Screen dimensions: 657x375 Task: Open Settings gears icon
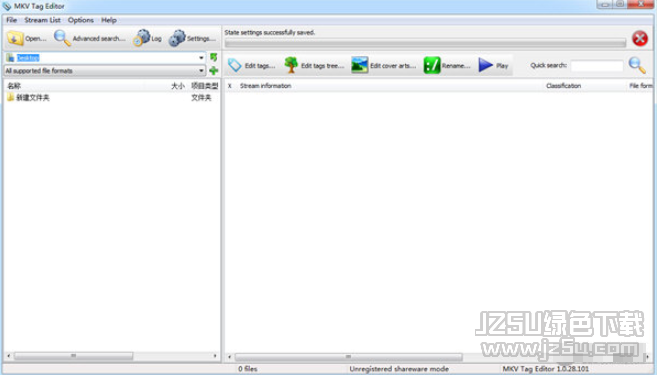[x=177, y=38]
